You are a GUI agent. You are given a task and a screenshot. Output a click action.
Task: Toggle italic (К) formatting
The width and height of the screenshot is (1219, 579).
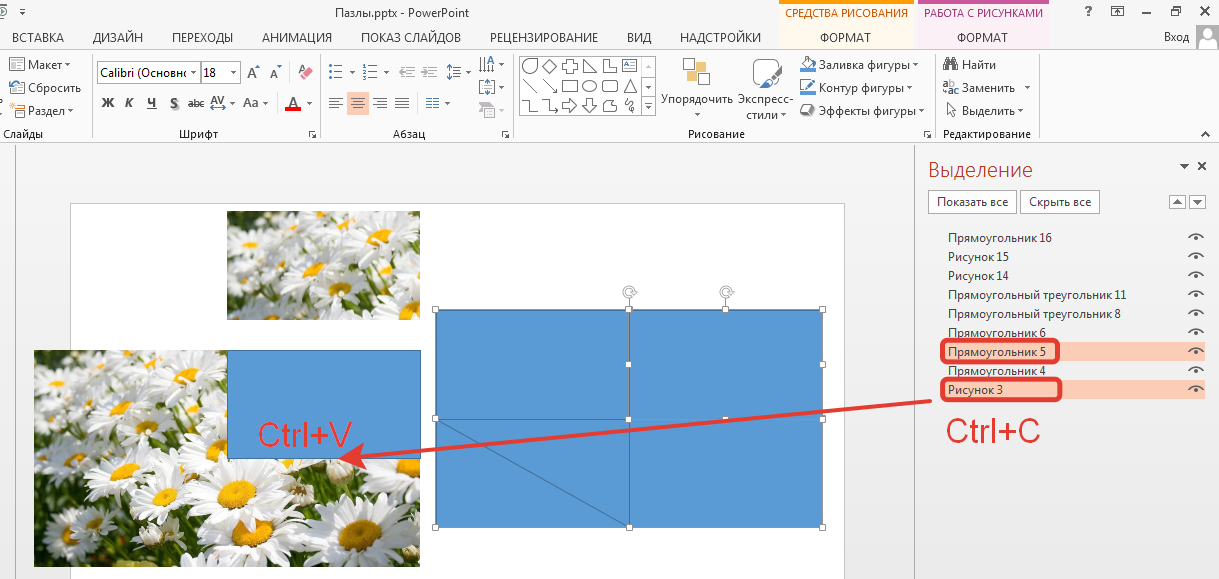(129, 103)
